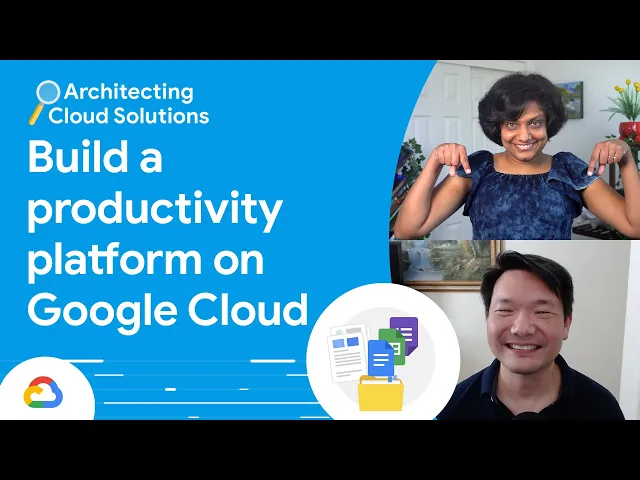
Task: Click the yellow folder icon
Action: point(380,393)
